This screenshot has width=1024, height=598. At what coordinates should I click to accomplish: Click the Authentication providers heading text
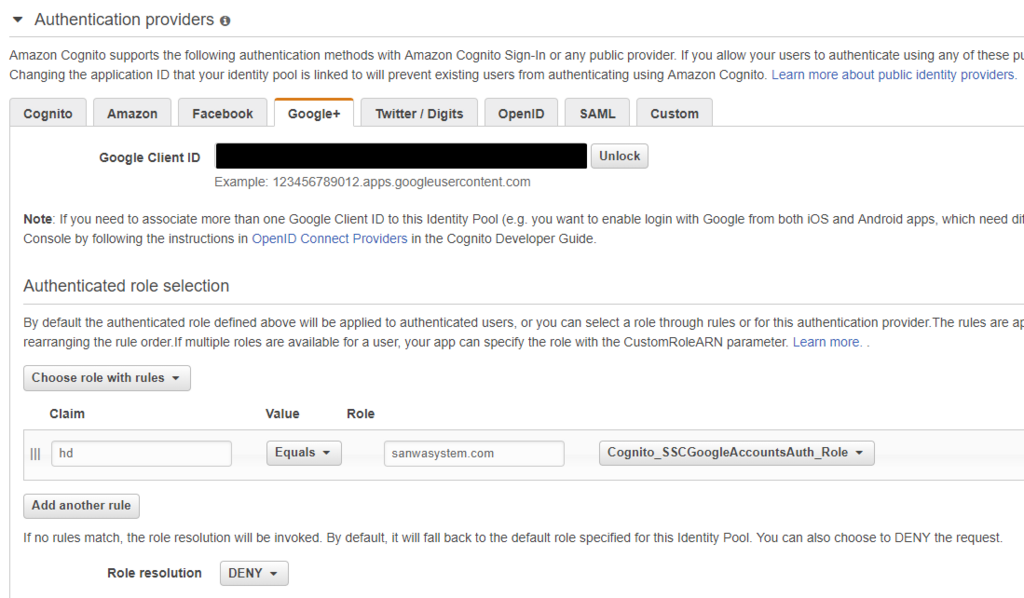pos(124,20)
